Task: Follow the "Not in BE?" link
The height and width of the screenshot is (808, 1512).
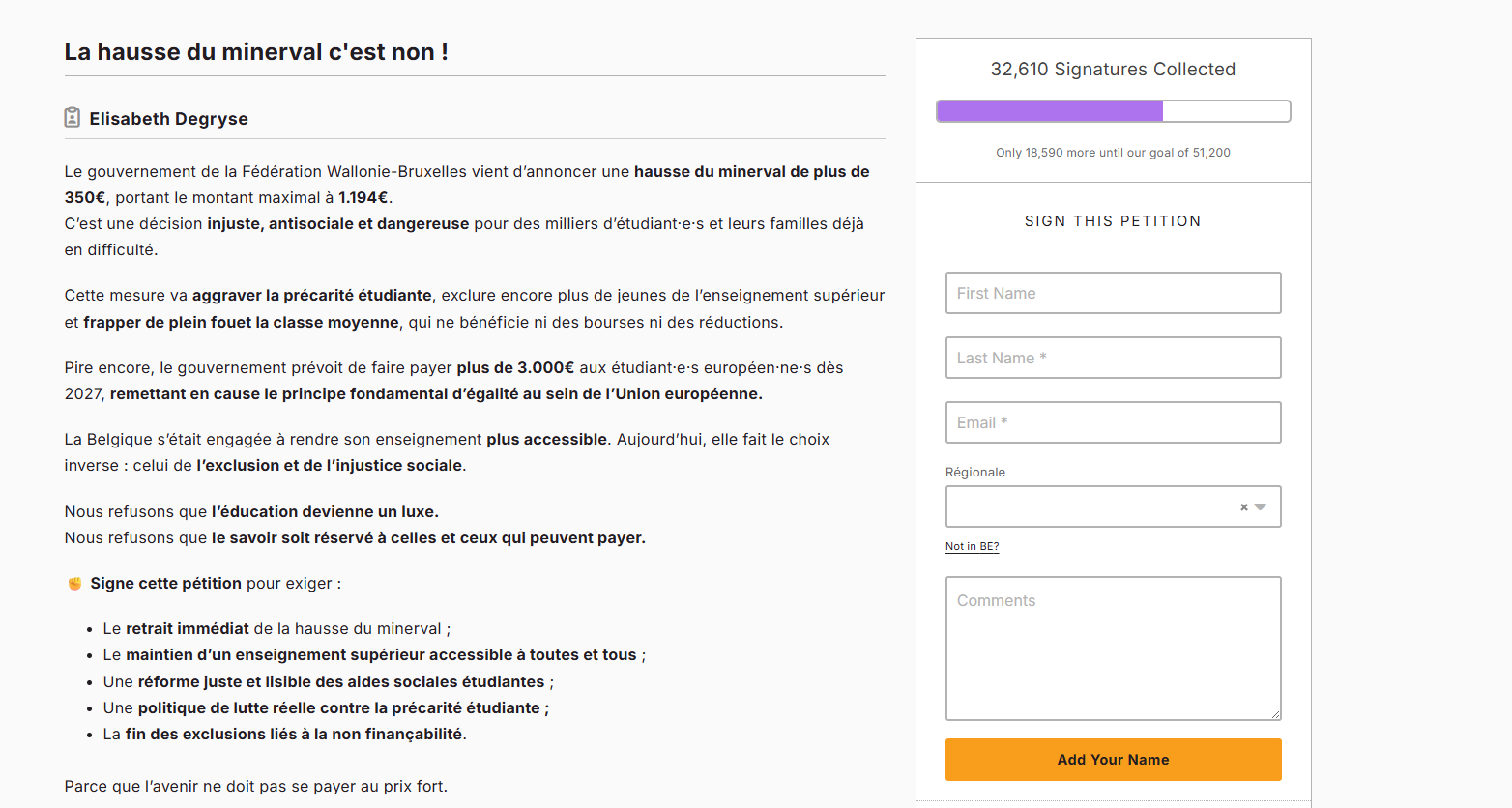Action: point(972,546)
